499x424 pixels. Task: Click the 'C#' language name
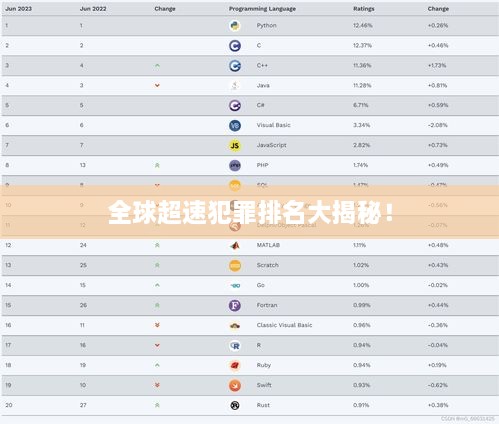pos(261,105)
